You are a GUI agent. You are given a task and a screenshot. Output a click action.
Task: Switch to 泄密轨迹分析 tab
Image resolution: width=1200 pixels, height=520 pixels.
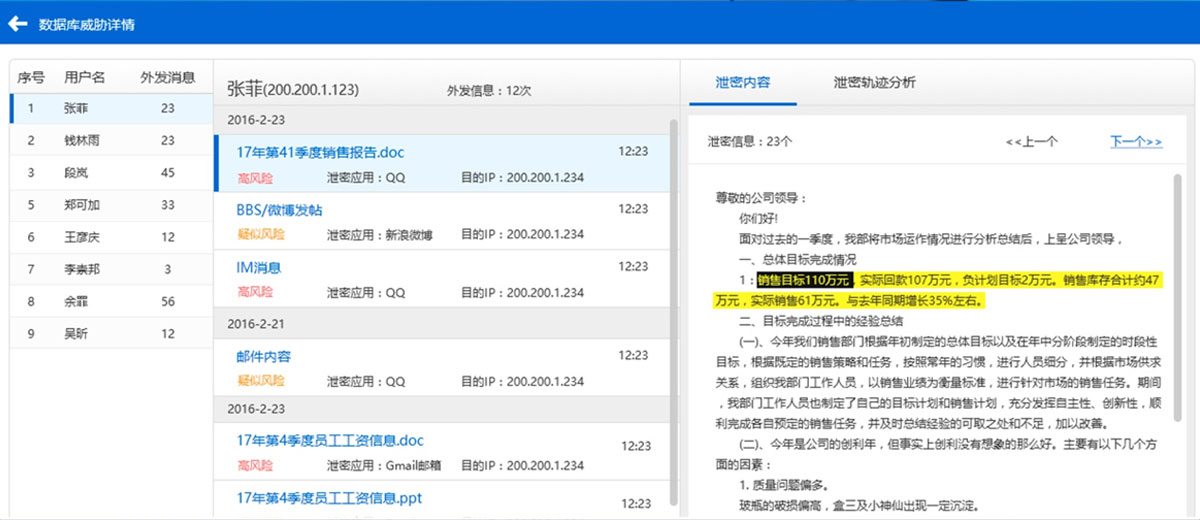pos(874,83)
